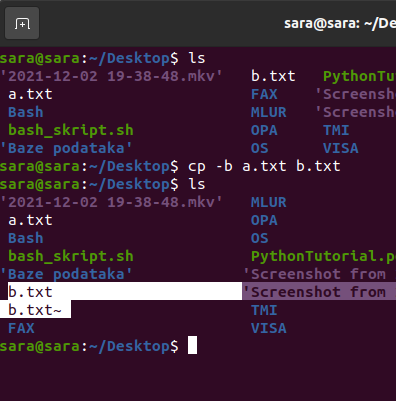The height and width of the screenshot is (401, 396).
Task: Click the .mkv file in first ls output
Action: (x=111, y=76)
